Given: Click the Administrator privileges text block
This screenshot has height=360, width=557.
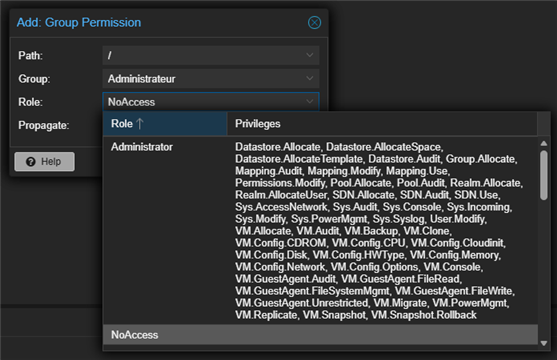Looking at the screenshot, I should click(x=379, y=231).
